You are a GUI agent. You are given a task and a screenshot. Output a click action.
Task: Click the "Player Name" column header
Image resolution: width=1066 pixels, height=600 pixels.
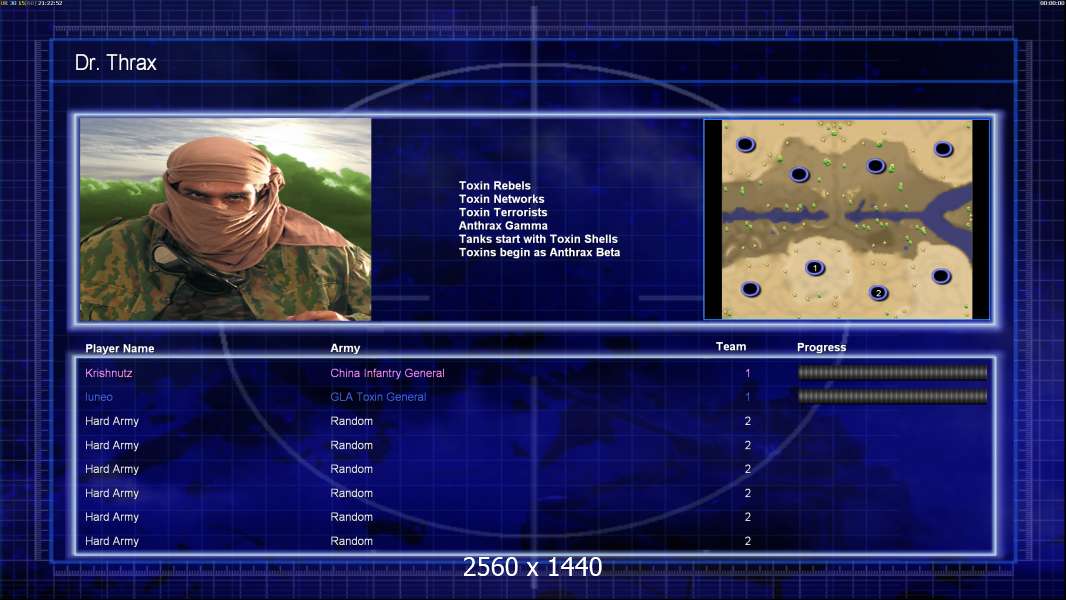pyautogui.click(x=120, y=348)
